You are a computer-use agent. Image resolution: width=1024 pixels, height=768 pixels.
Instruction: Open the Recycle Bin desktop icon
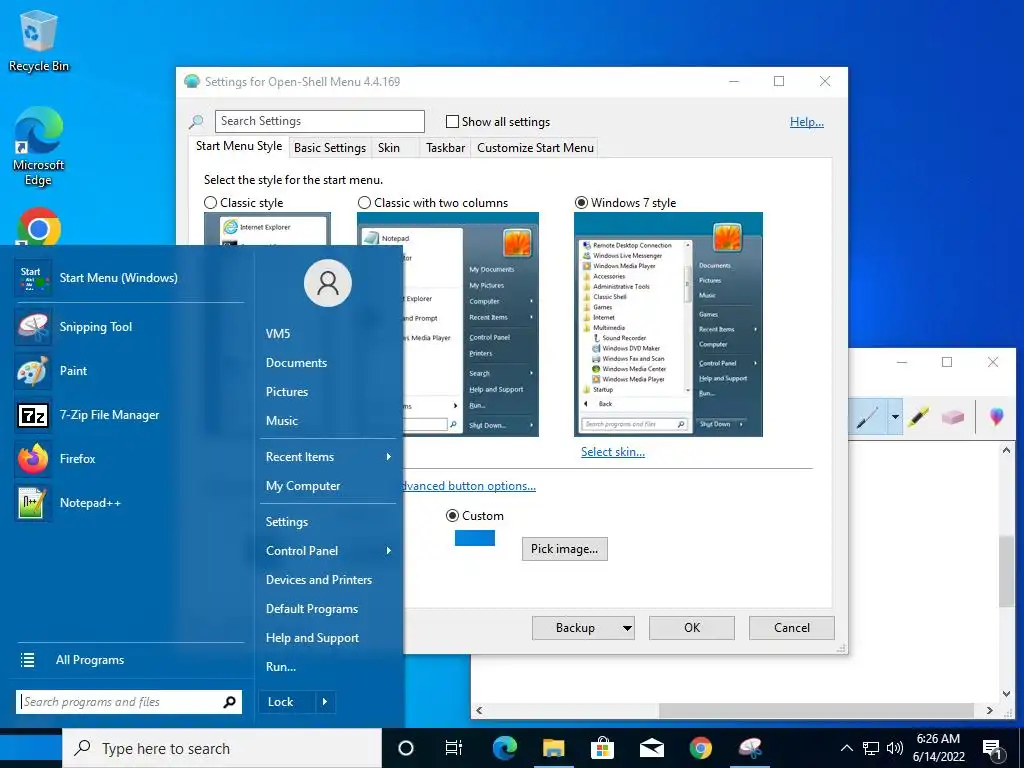[39, 40]
